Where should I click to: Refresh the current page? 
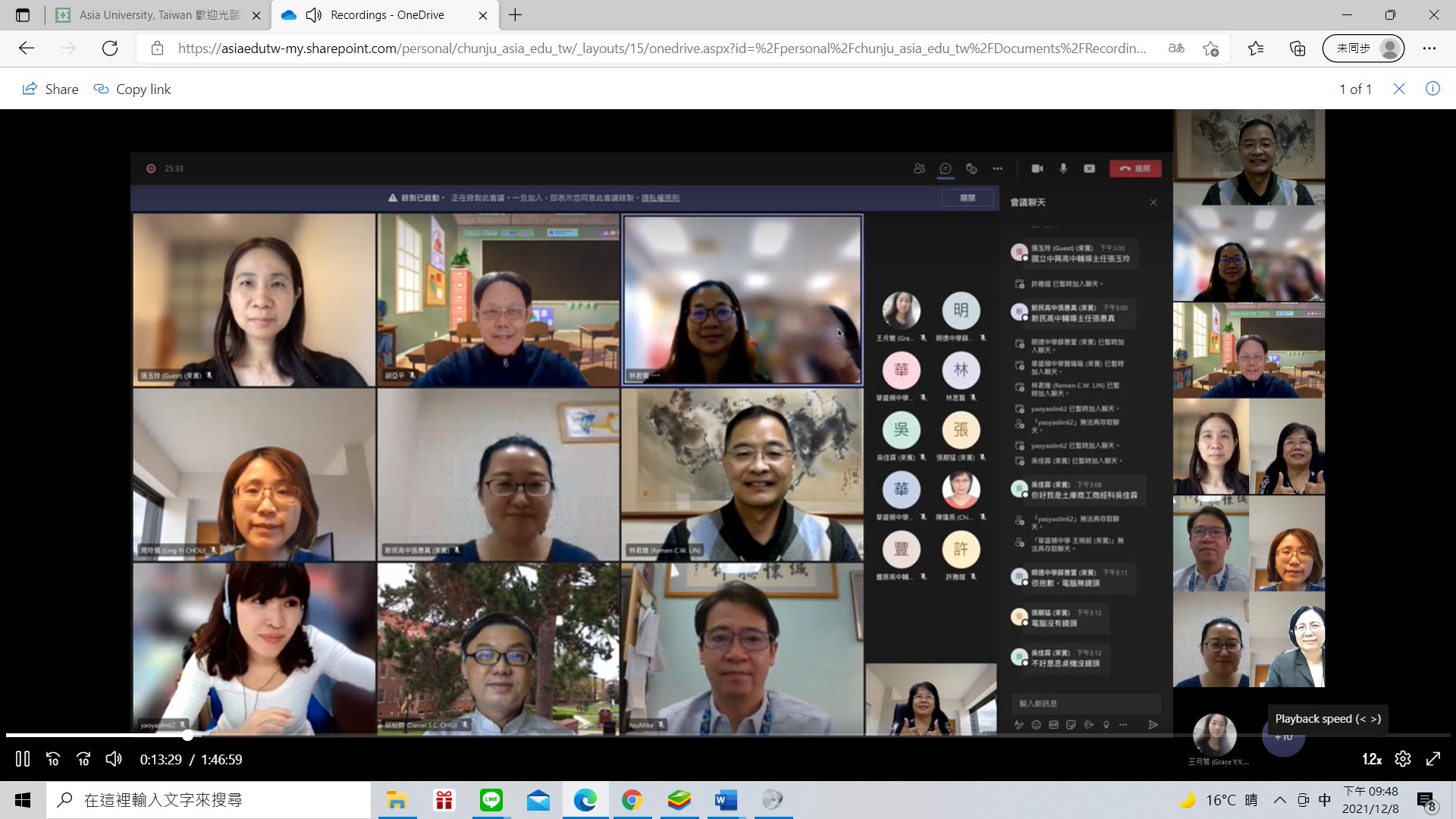pos(110,49)
